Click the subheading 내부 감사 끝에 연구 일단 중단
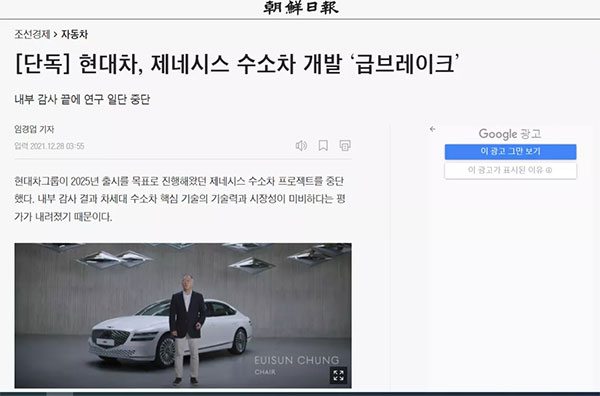The height and width of the screenshot is (396, 600). pos(82,99)
